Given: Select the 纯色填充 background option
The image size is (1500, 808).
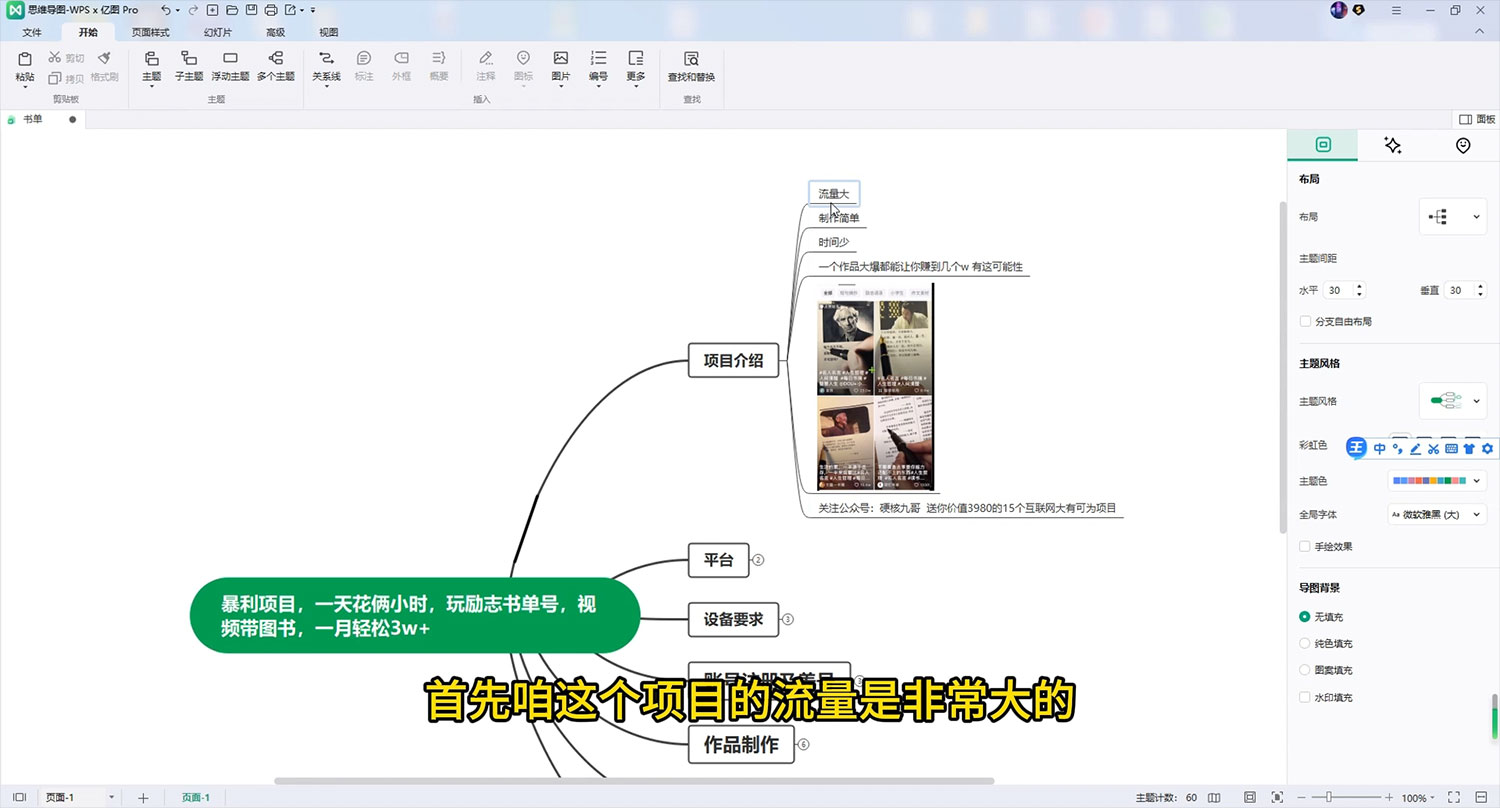Looking at the screenshot, I should [x=1306, y=643].
